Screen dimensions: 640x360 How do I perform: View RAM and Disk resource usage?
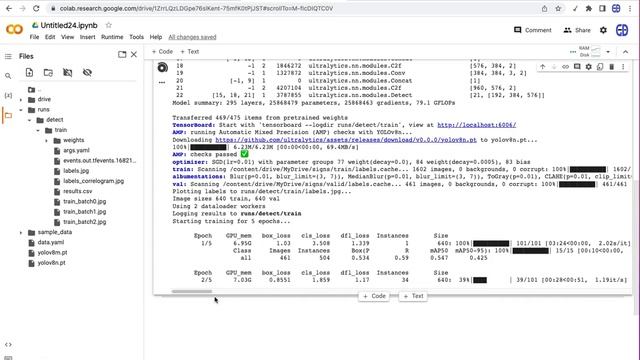[590, 51]
